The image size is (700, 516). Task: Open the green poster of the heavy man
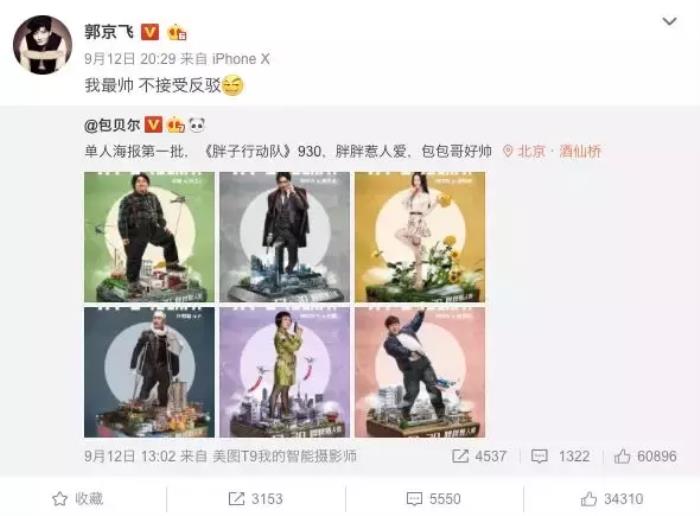pos(149,237)
